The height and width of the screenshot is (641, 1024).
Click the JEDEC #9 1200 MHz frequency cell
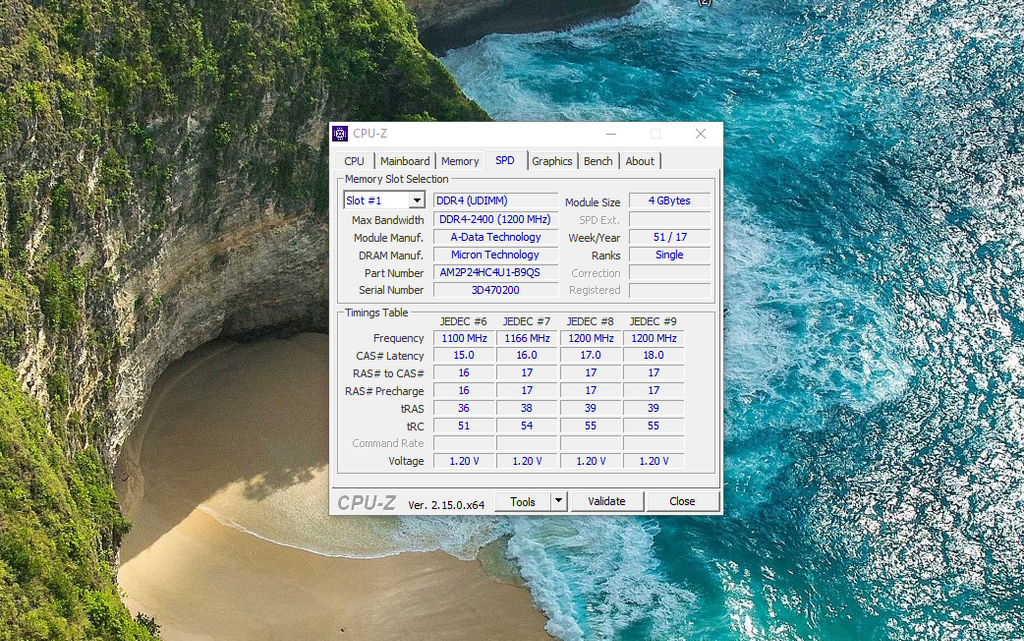point(654,338)
